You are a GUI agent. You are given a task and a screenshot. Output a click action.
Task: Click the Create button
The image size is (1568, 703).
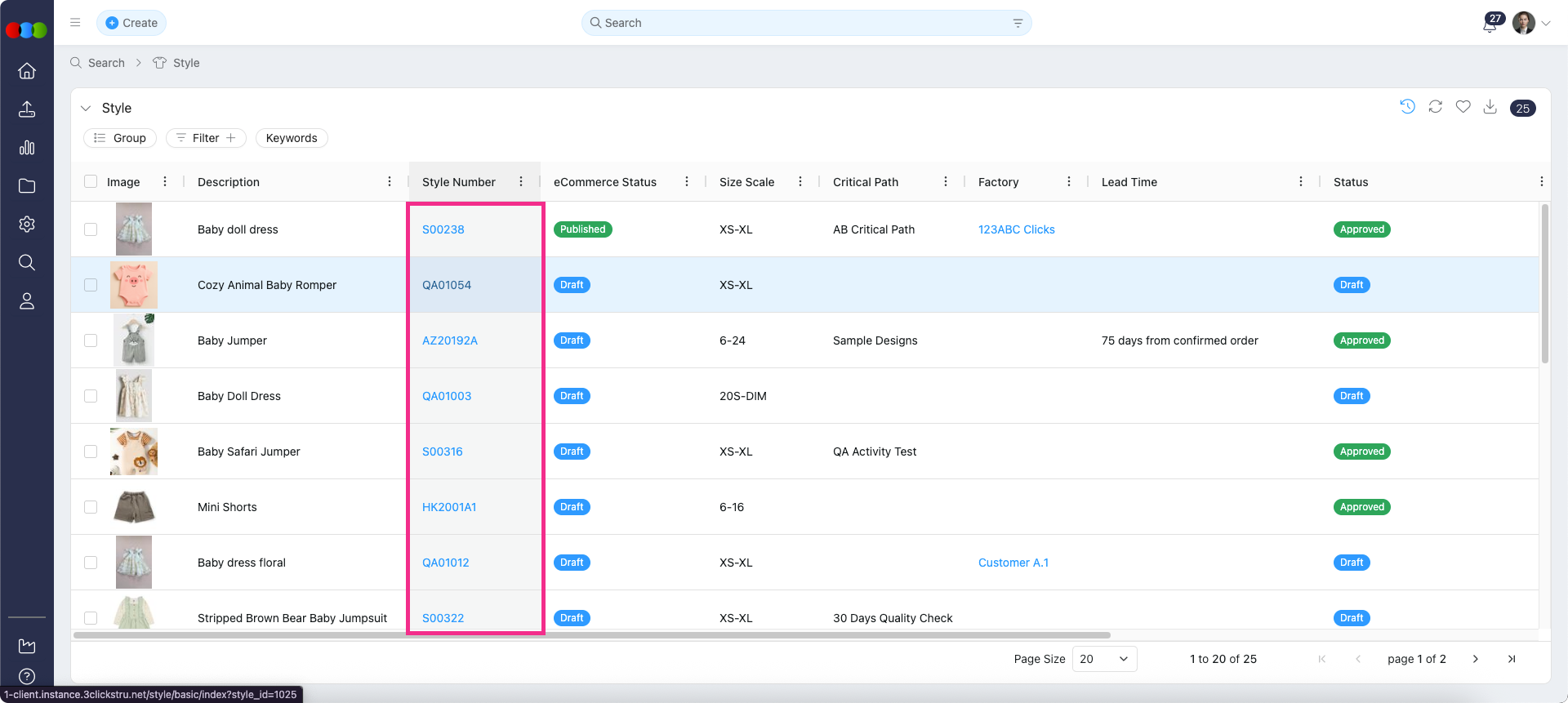click(131, 23)
